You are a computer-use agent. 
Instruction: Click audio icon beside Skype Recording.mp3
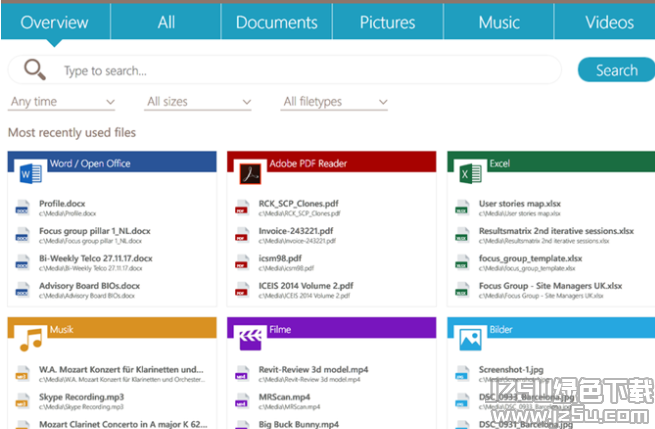click(x=22, y=401)
